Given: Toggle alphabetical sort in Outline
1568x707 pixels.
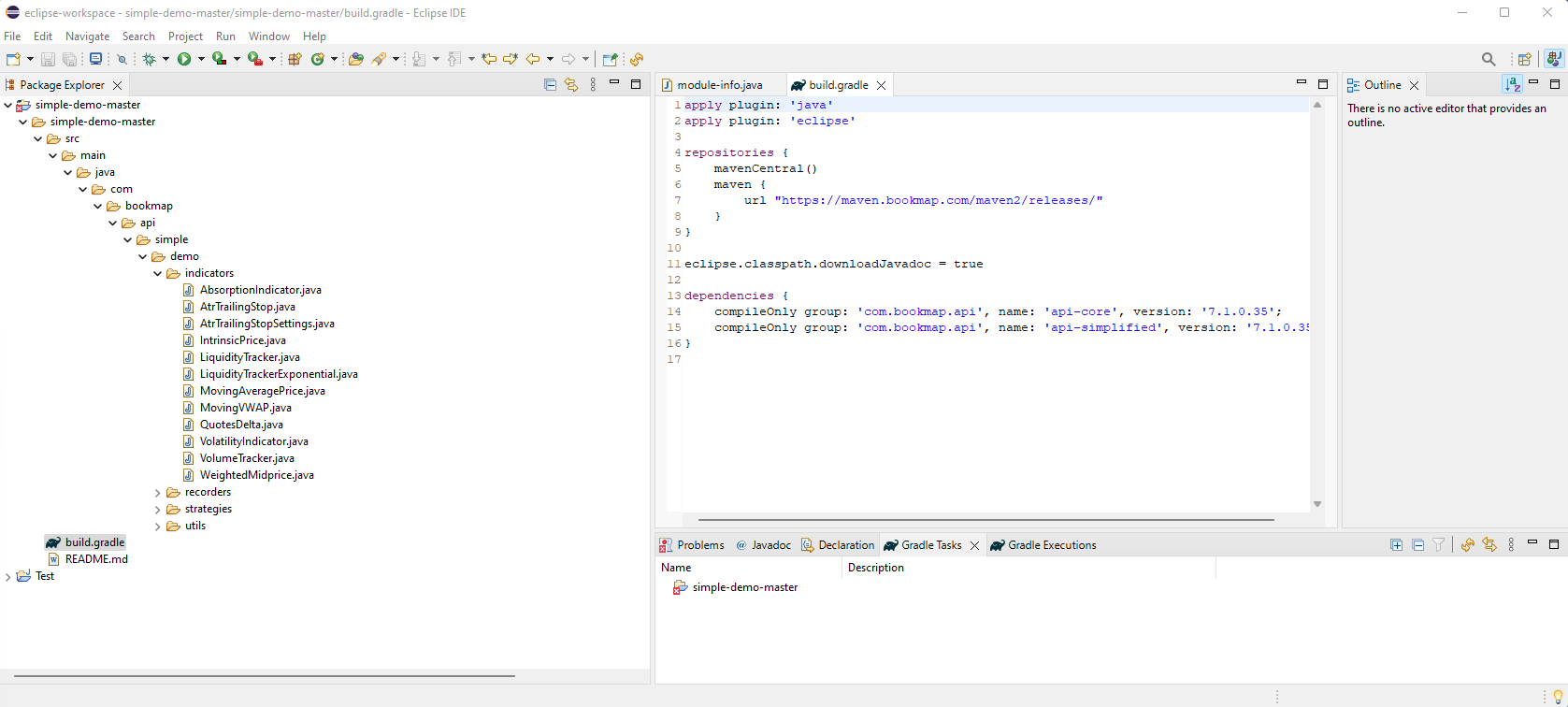Looking at the screenshot, I should click(x=1512, y=84).
